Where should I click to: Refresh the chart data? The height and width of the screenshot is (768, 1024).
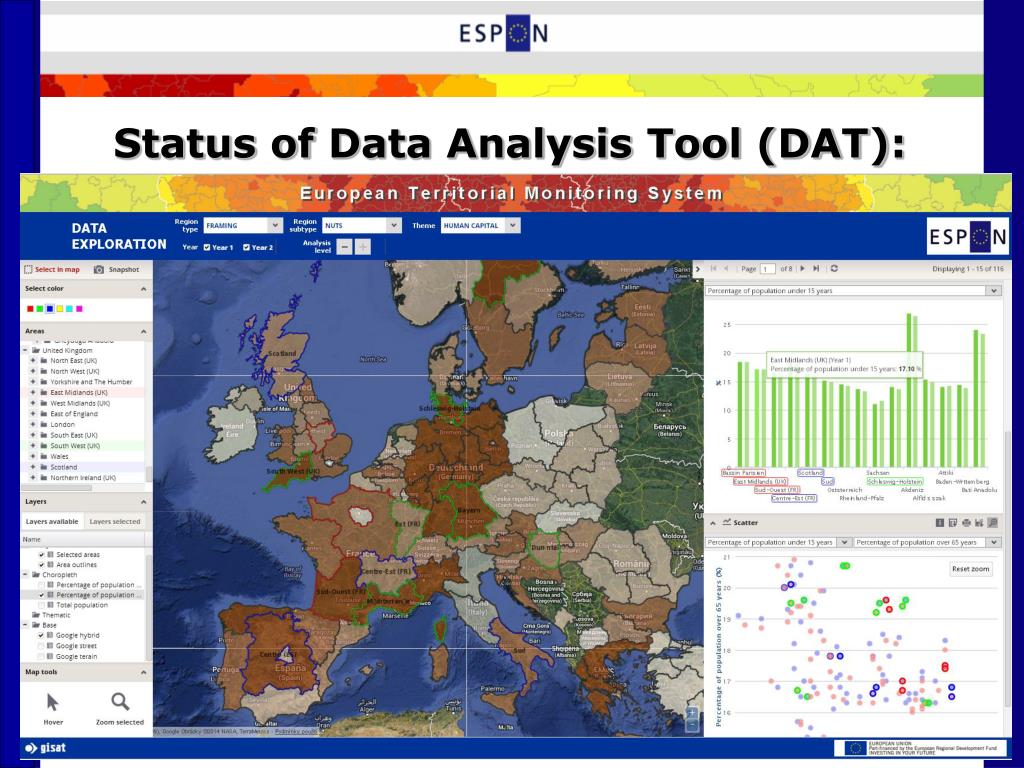tap(834, 268)
